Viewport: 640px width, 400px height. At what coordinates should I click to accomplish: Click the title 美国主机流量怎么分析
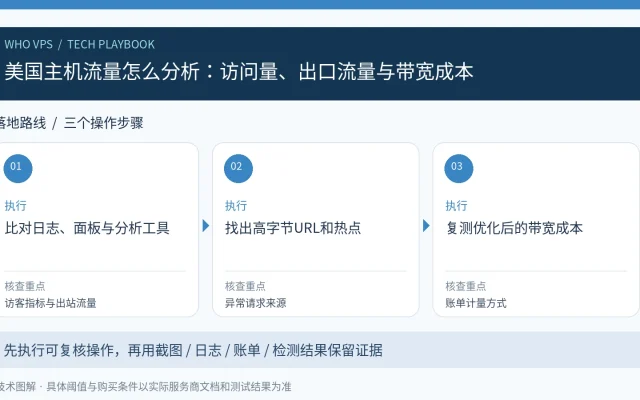pyautogui.click(x=102, y=71)
